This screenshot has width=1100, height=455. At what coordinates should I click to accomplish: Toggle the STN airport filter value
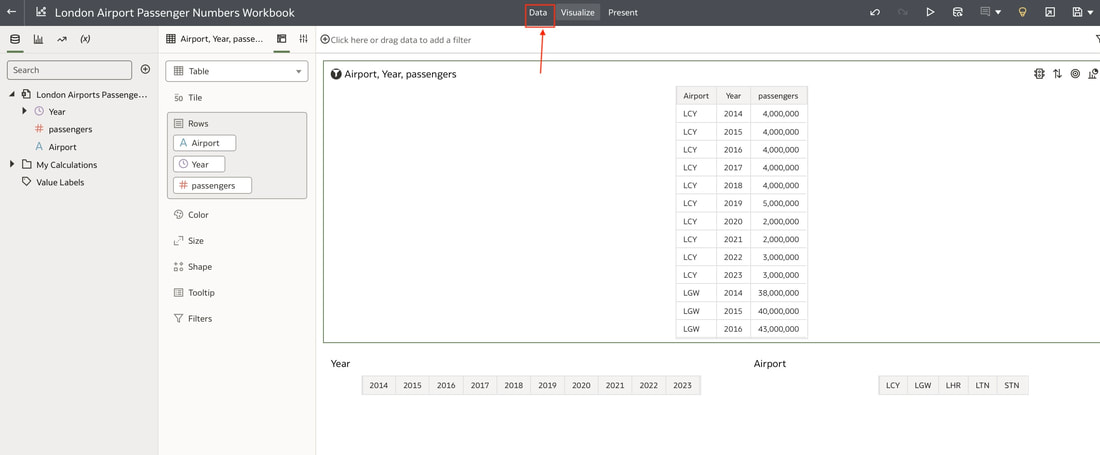[x=1012, y=386]
